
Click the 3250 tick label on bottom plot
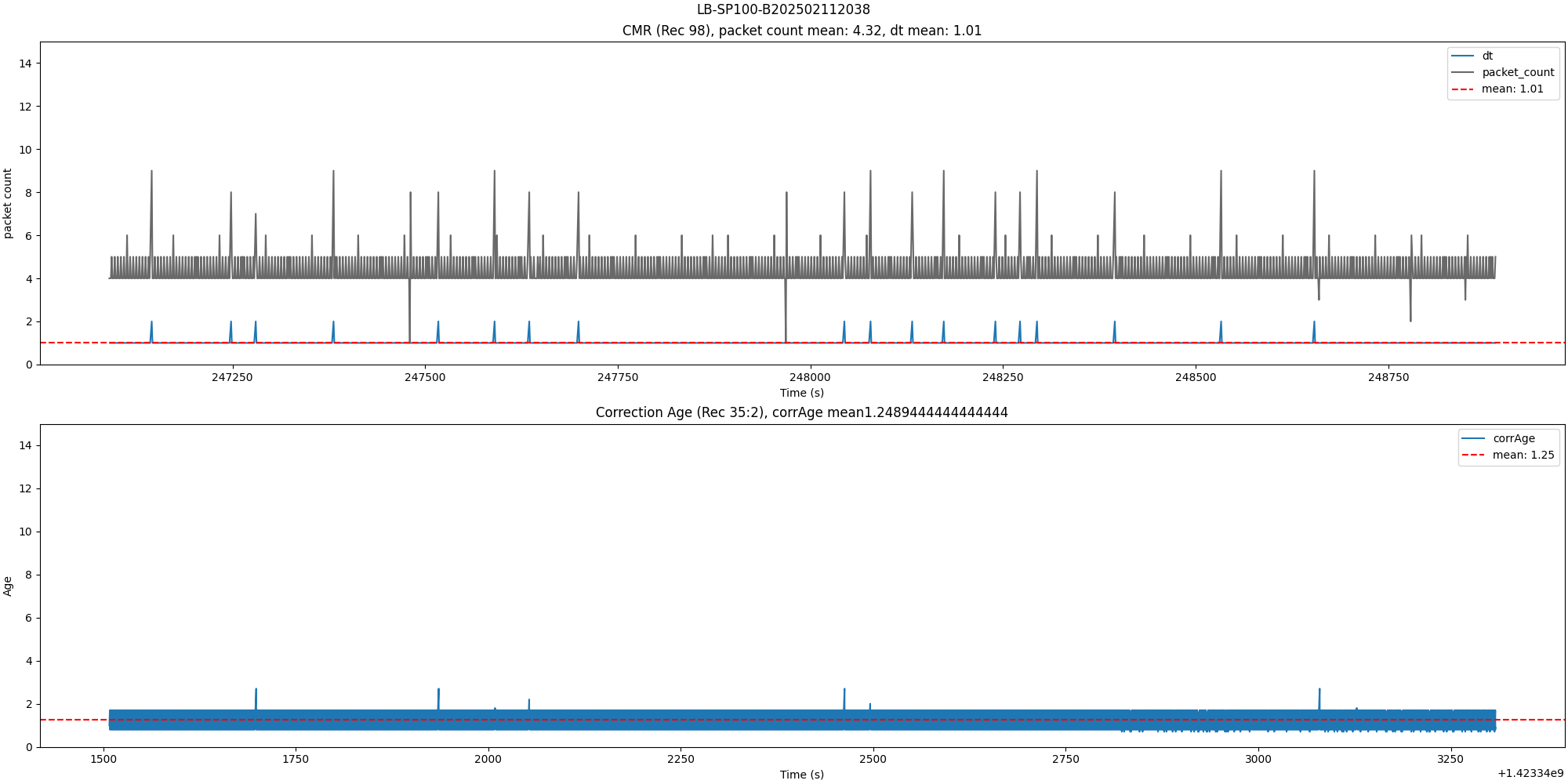(x=1450, y=759)
